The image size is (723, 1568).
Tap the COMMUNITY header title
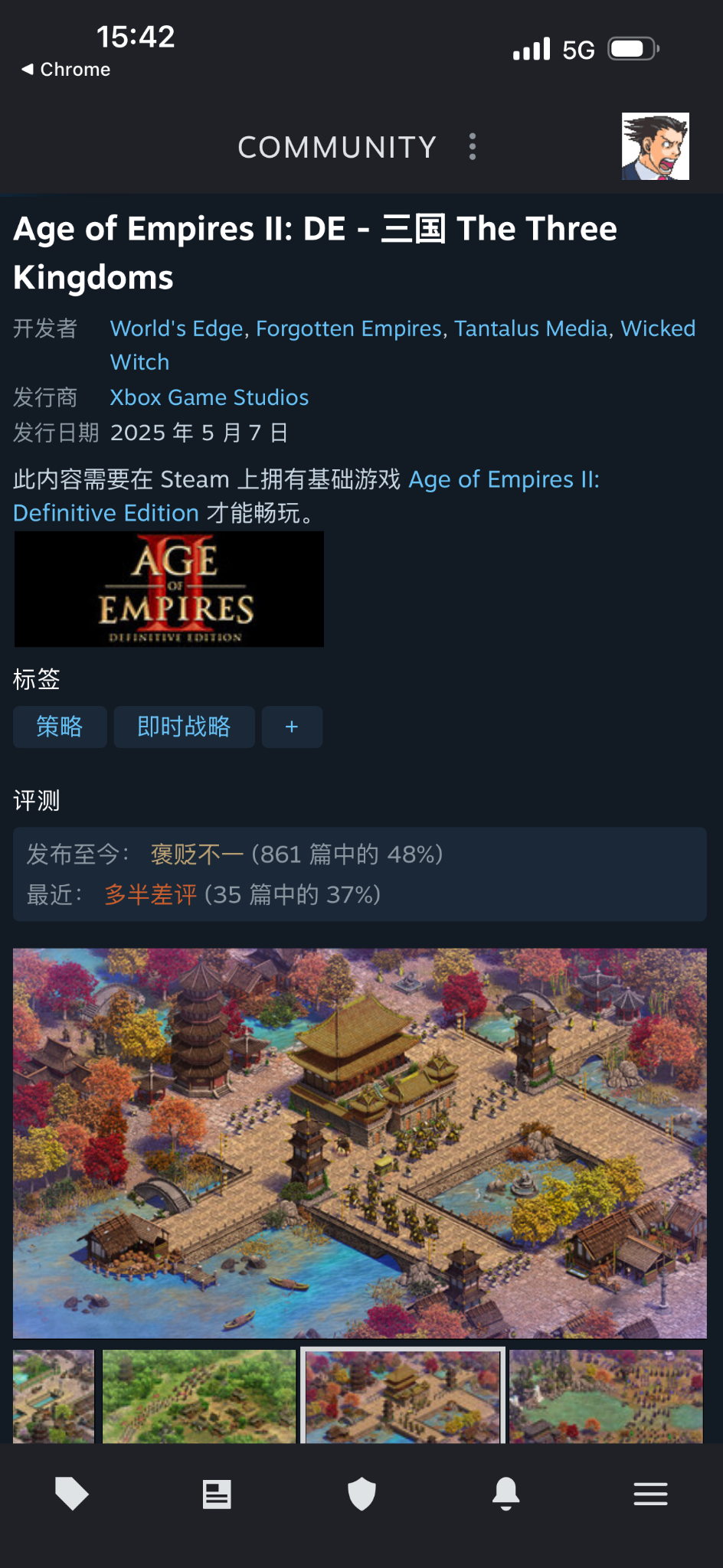click(x=337, y=147)
